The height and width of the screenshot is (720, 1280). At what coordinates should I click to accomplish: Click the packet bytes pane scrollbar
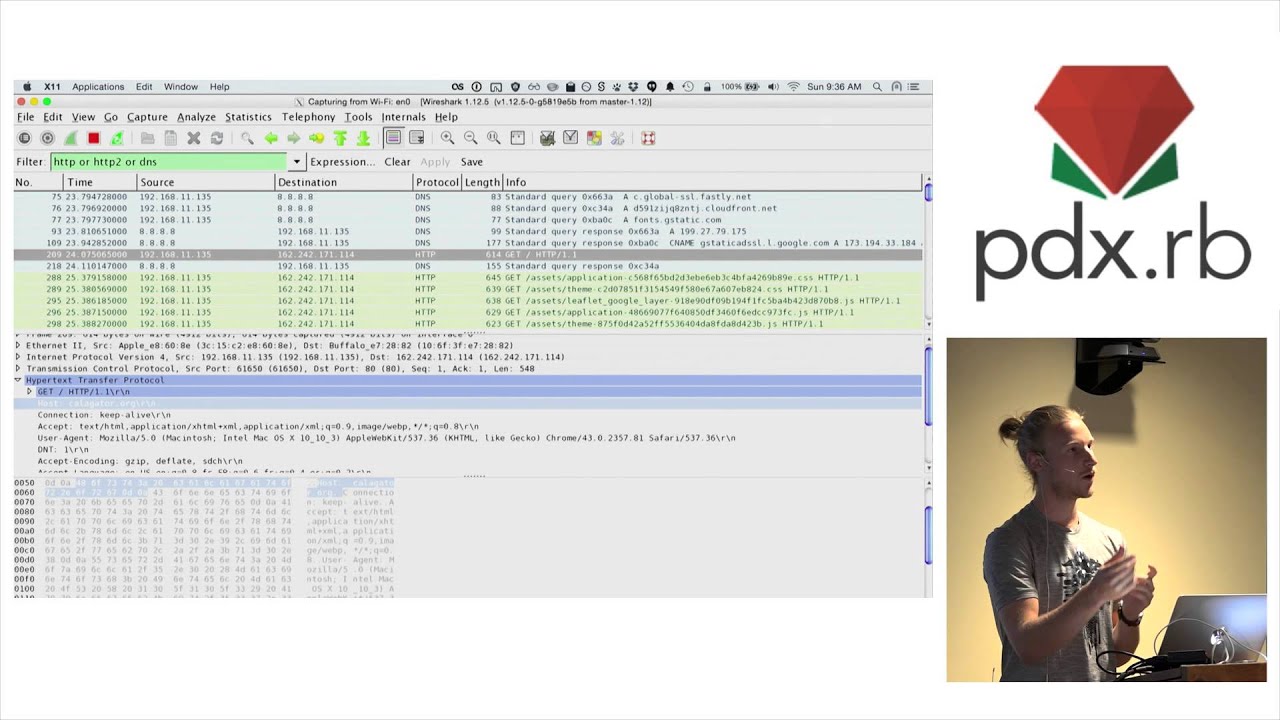pos(928,538)
